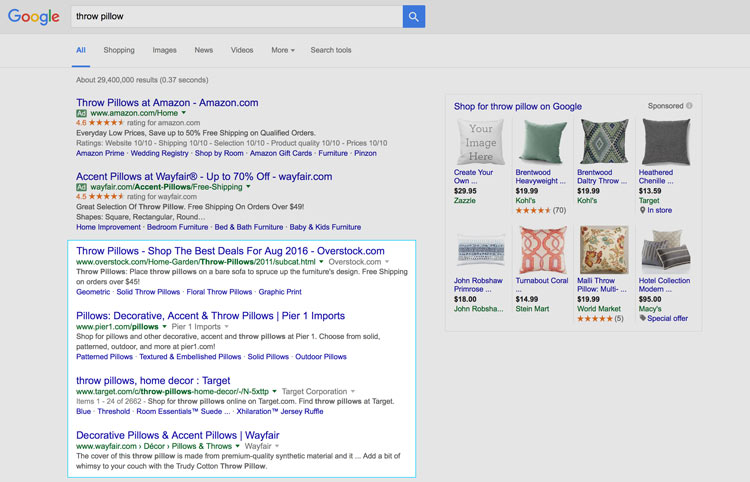This screenshot has width=750, height=482.
Task: Expand the Wayfair ad URL dropdown arrow
Action: click(248, 187)
